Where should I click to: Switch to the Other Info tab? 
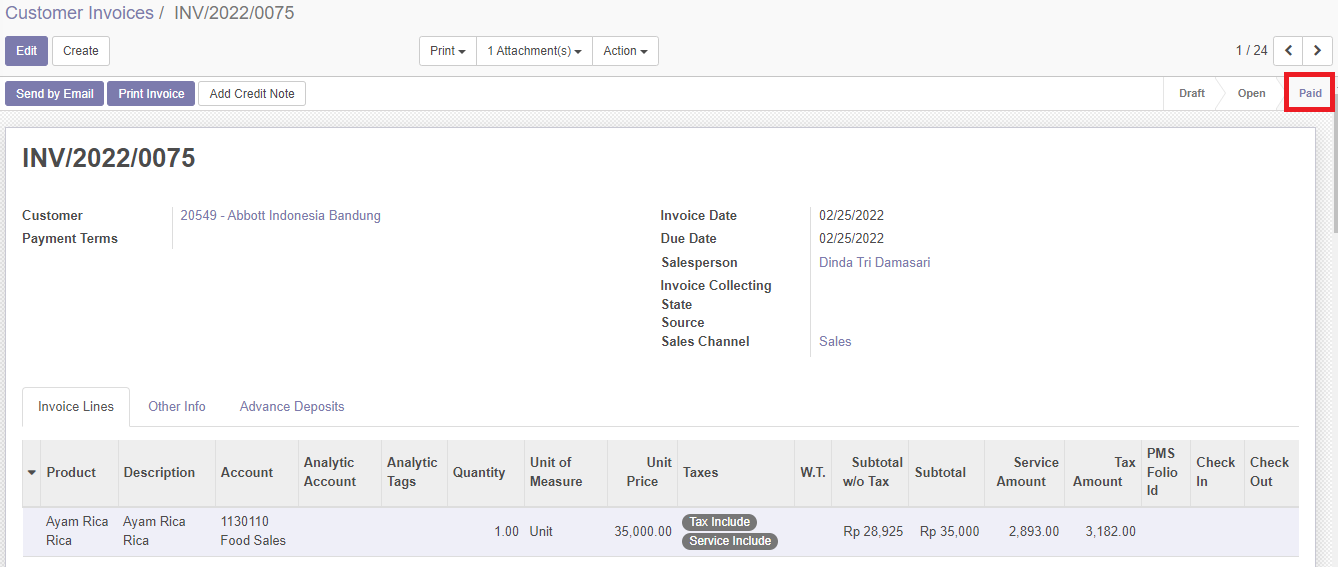(177, 407)
